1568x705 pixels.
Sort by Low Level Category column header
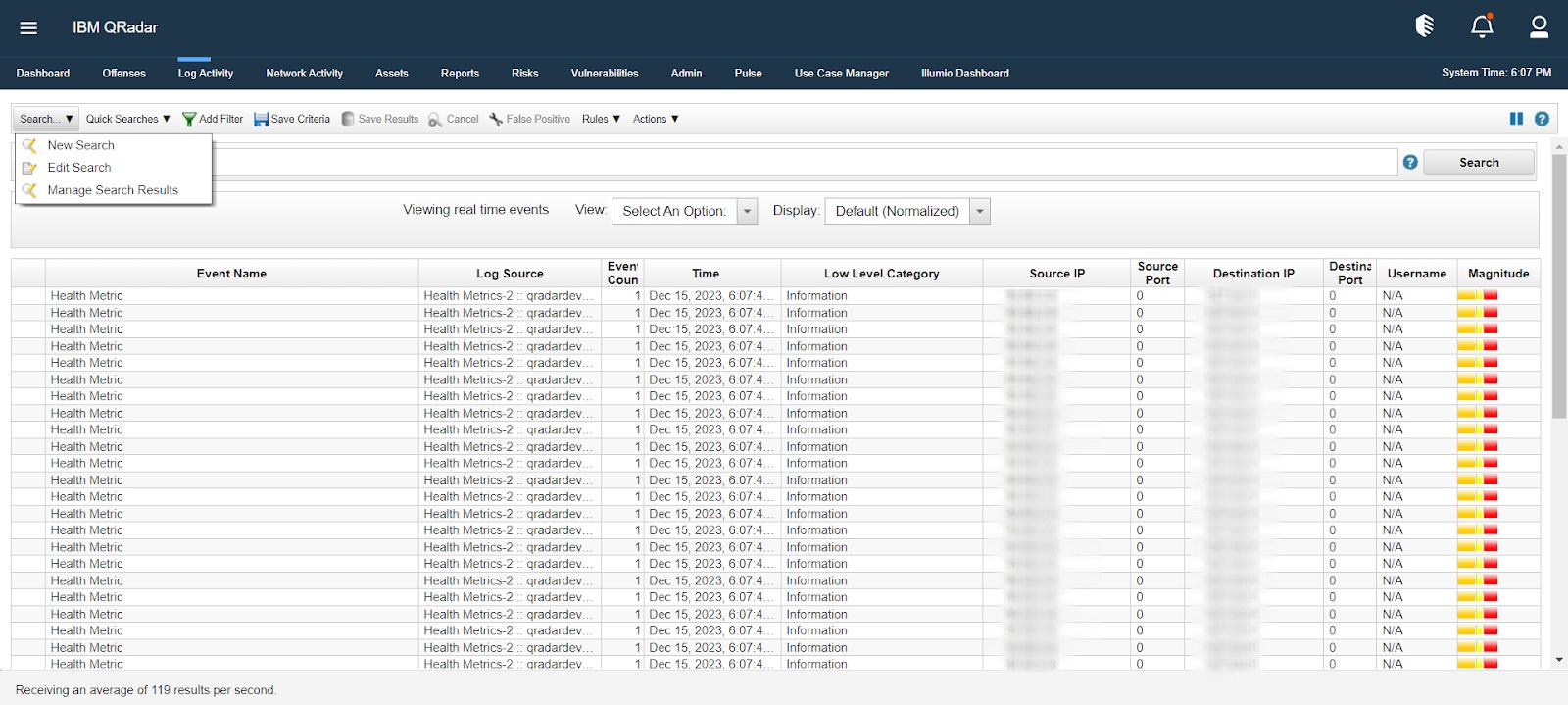(x=881, y=274)
